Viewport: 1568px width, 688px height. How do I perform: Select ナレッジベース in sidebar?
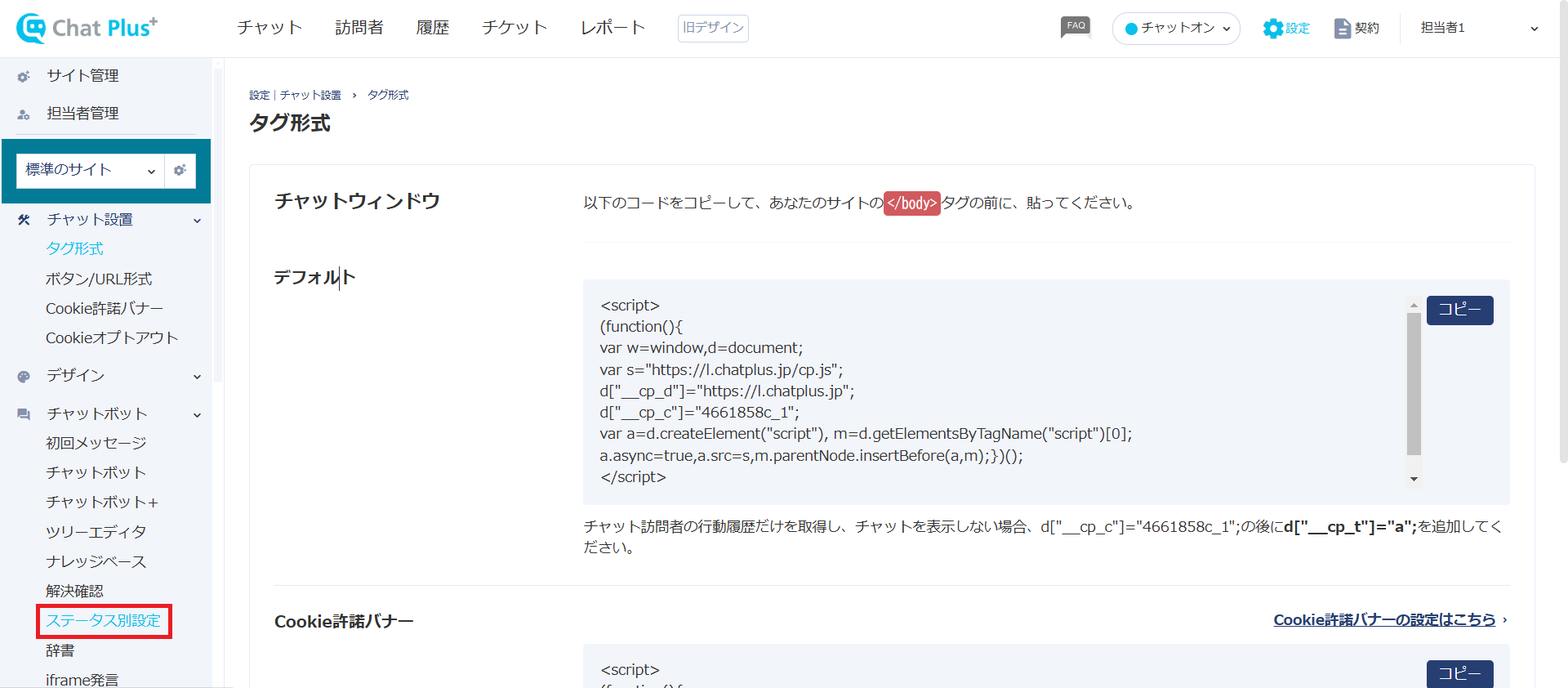tap(96, 561)
